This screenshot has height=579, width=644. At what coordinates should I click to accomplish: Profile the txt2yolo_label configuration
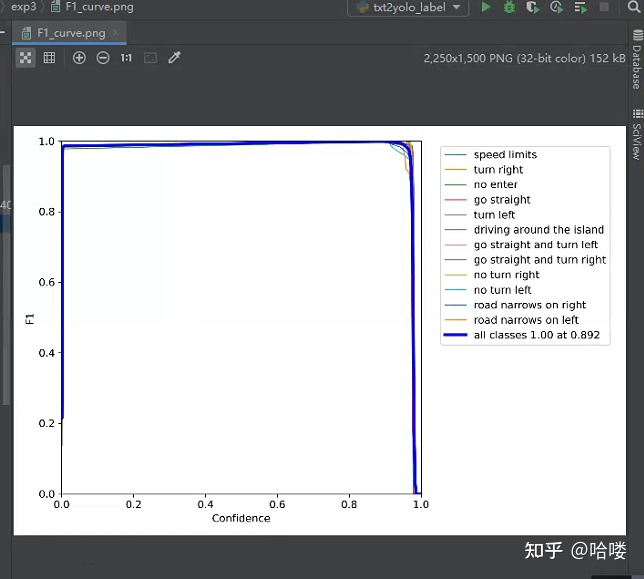[557, 7]
